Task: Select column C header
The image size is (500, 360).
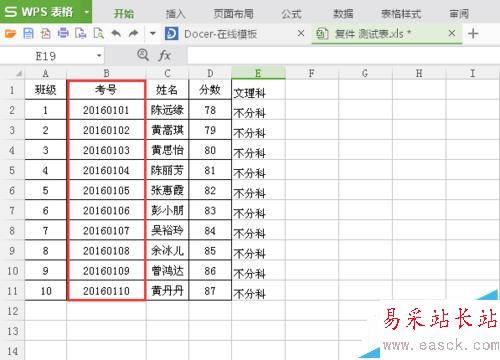Action: coord(167,73)
